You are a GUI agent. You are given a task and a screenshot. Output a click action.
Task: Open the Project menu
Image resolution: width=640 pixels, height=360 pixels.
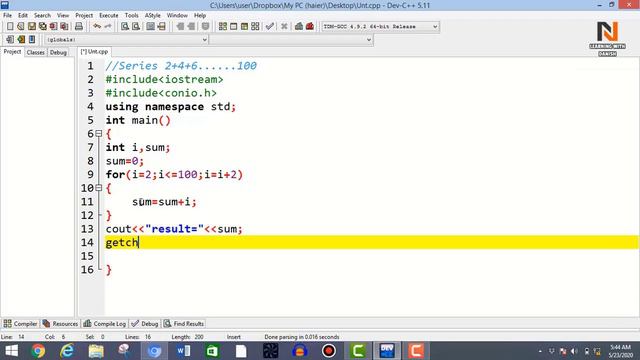84,16
